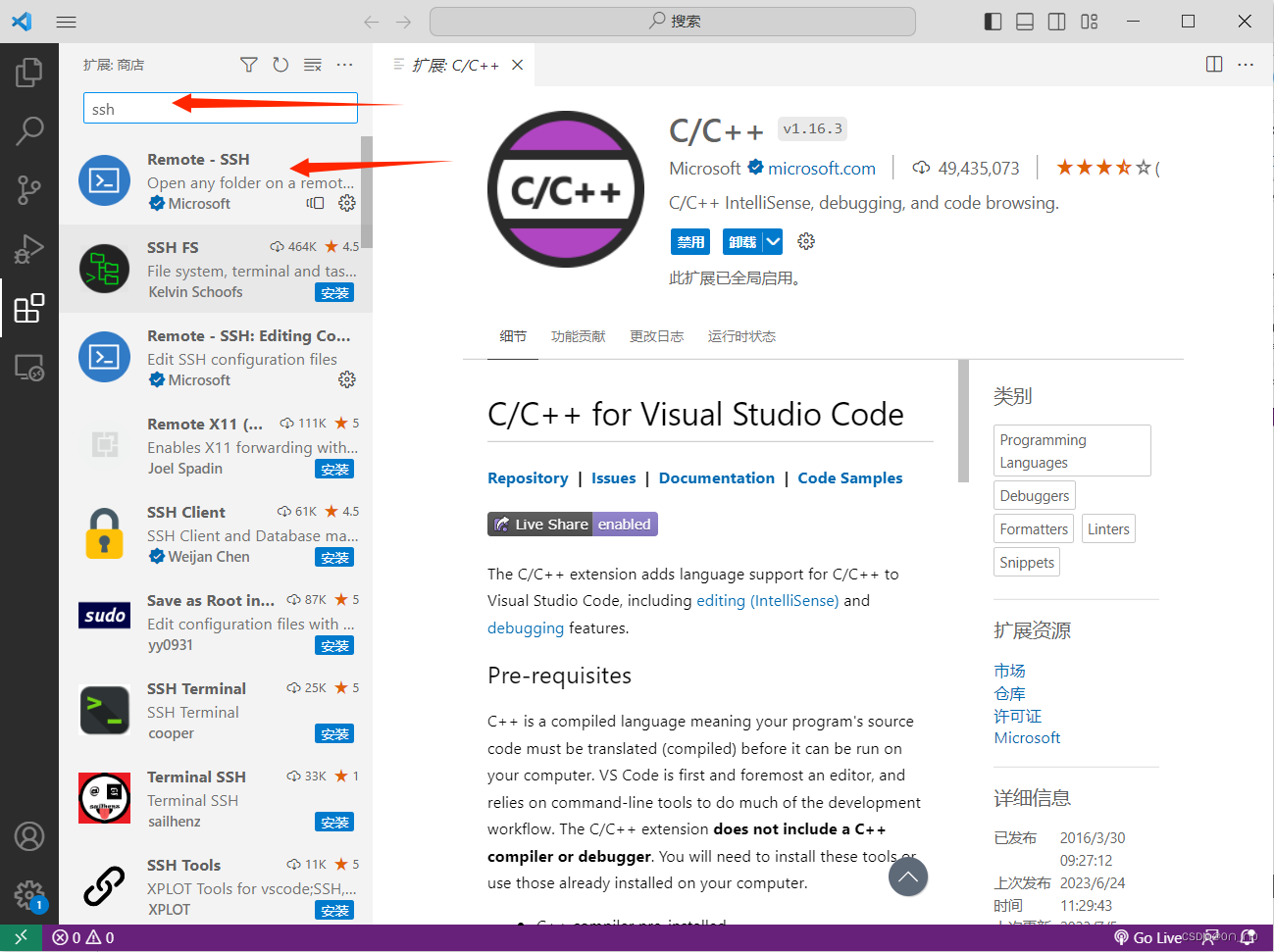This screenshot has height=952, width=1274.
Task: Open the Code Samples link
Action: [x=850, y=477]
